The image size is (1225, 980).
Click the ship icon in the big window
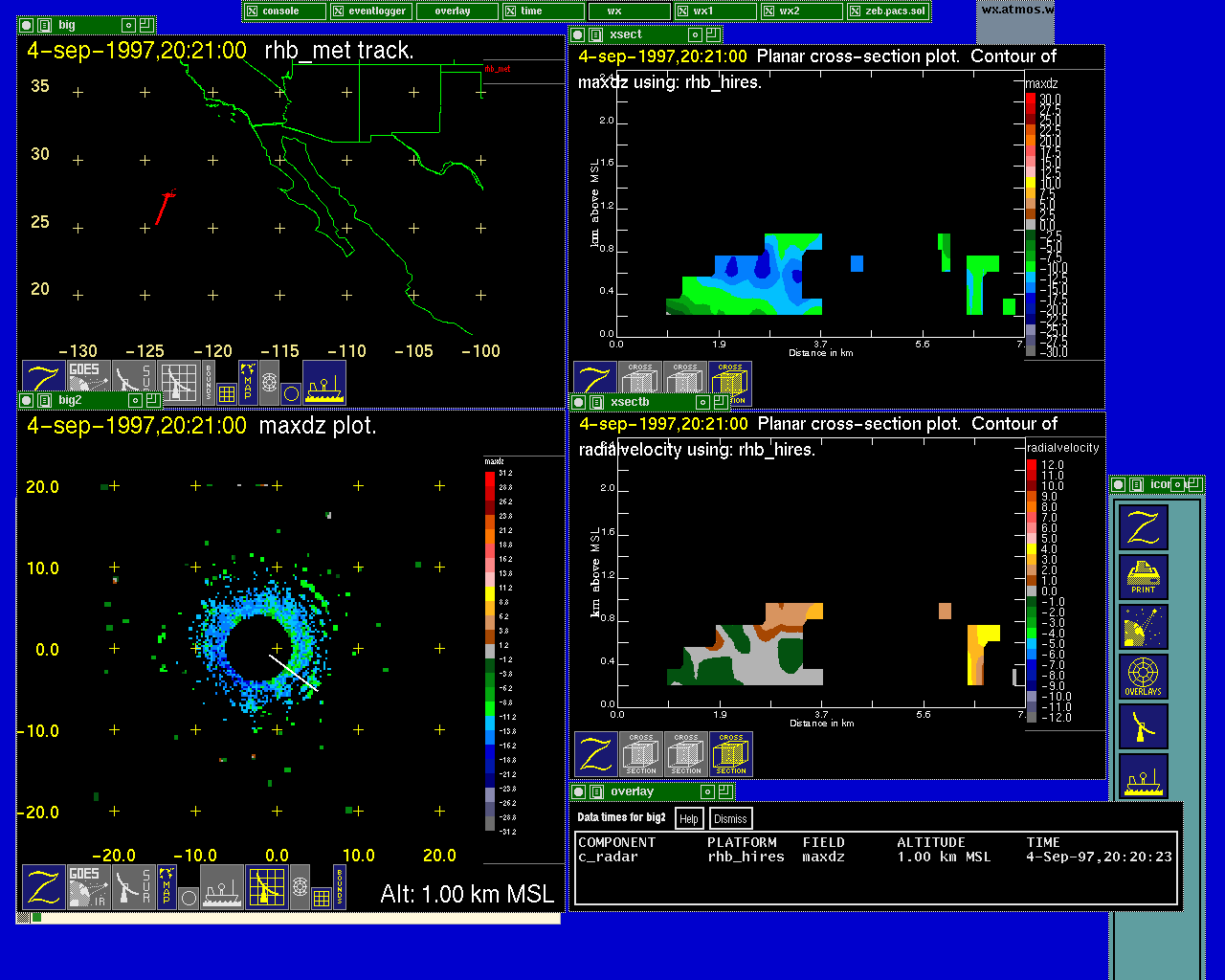[x=324, y=383]
